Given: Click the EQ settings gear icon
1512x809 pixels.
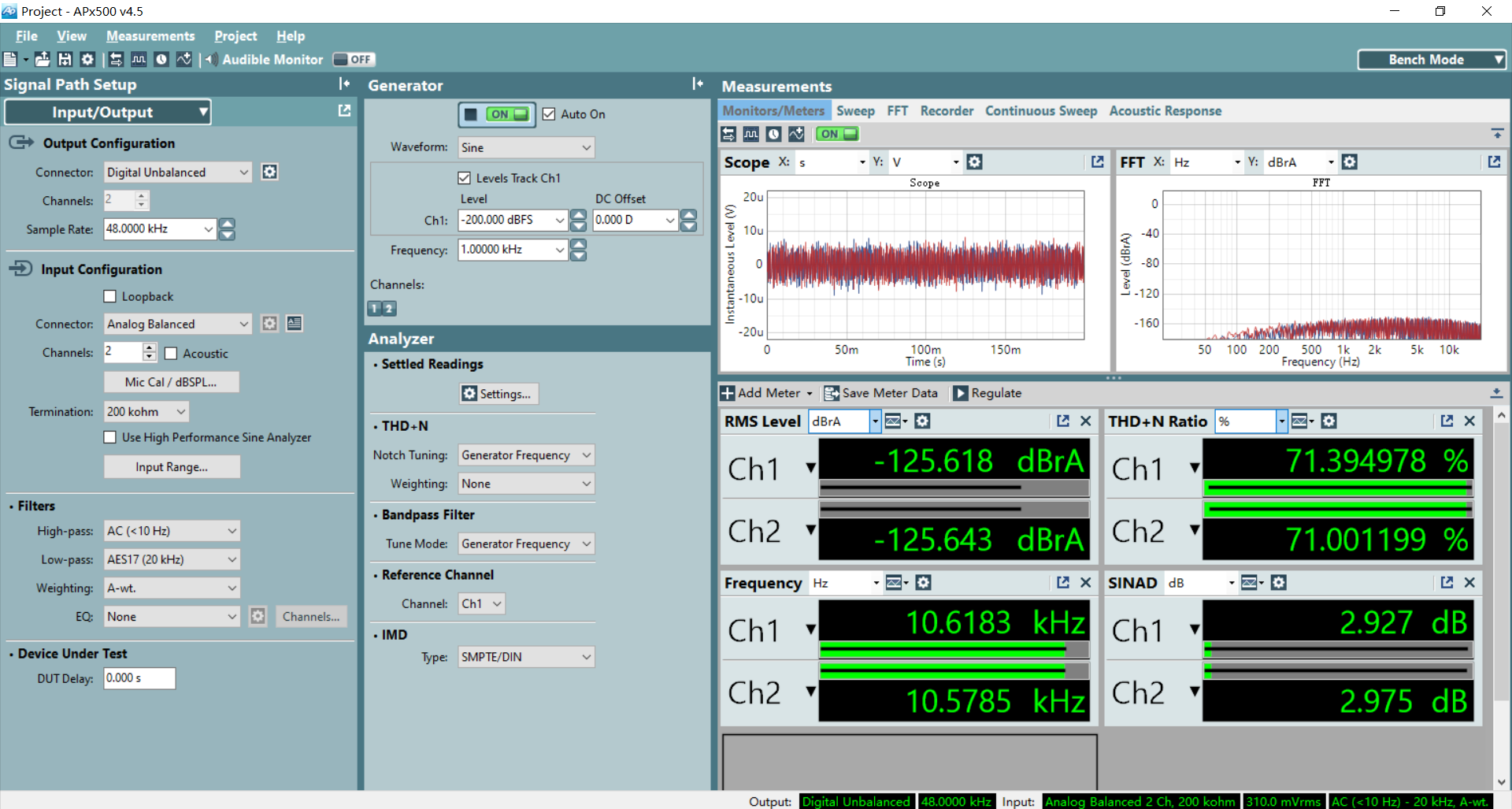Looking at the screenshot, I should click(258, 616).
